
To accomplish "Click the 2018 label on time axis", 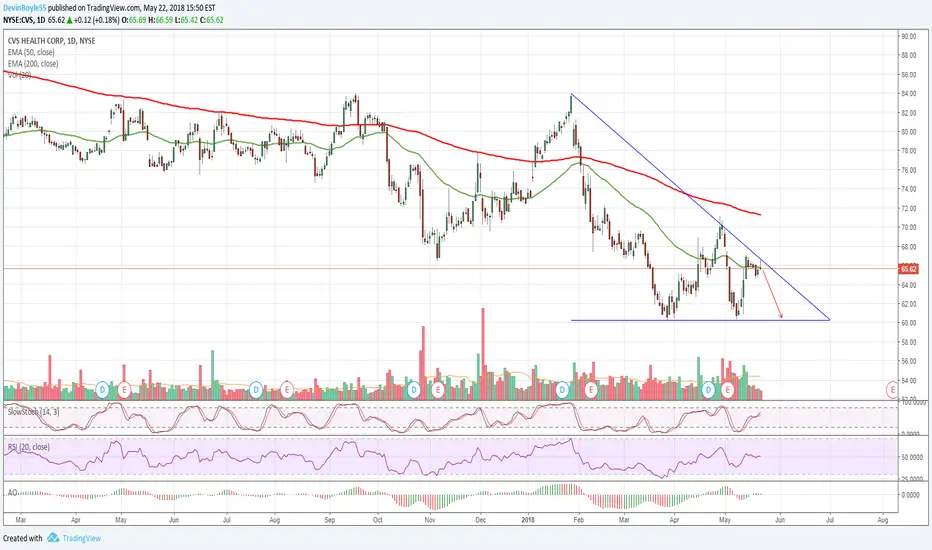I will 528,520.
